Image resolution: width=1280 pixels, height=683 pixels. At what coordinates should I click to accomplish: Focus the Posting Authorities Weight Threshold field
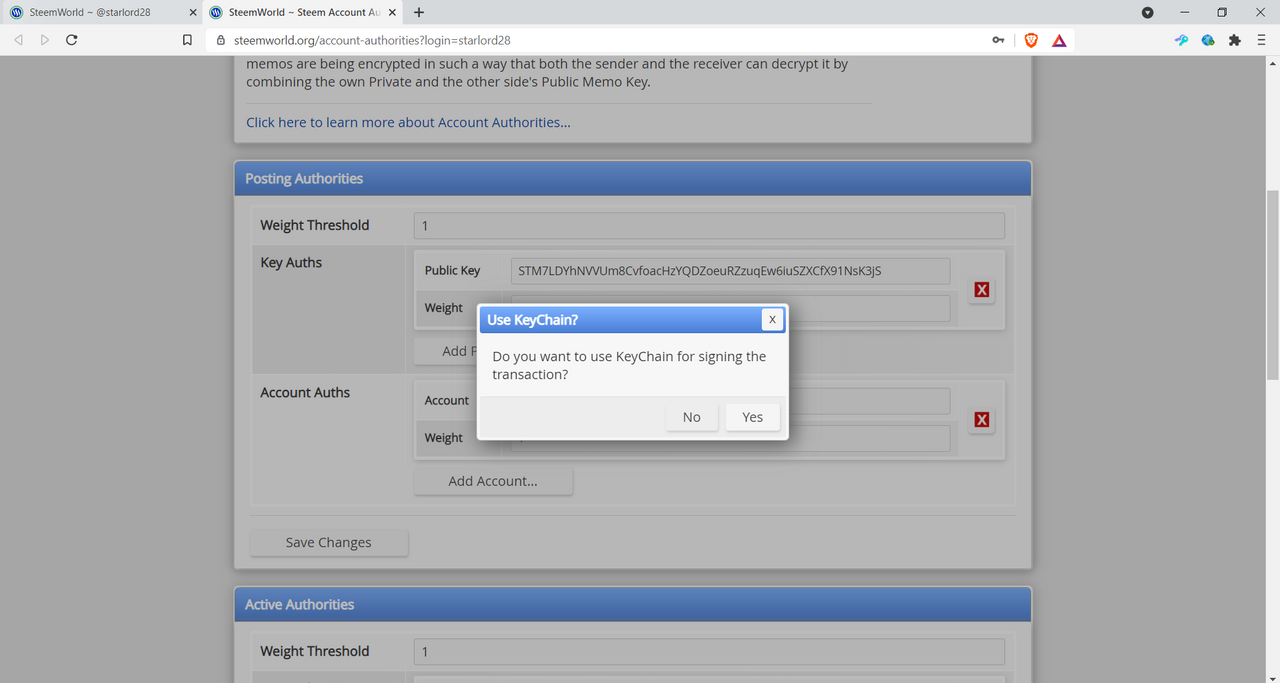[x=709, y=225]
